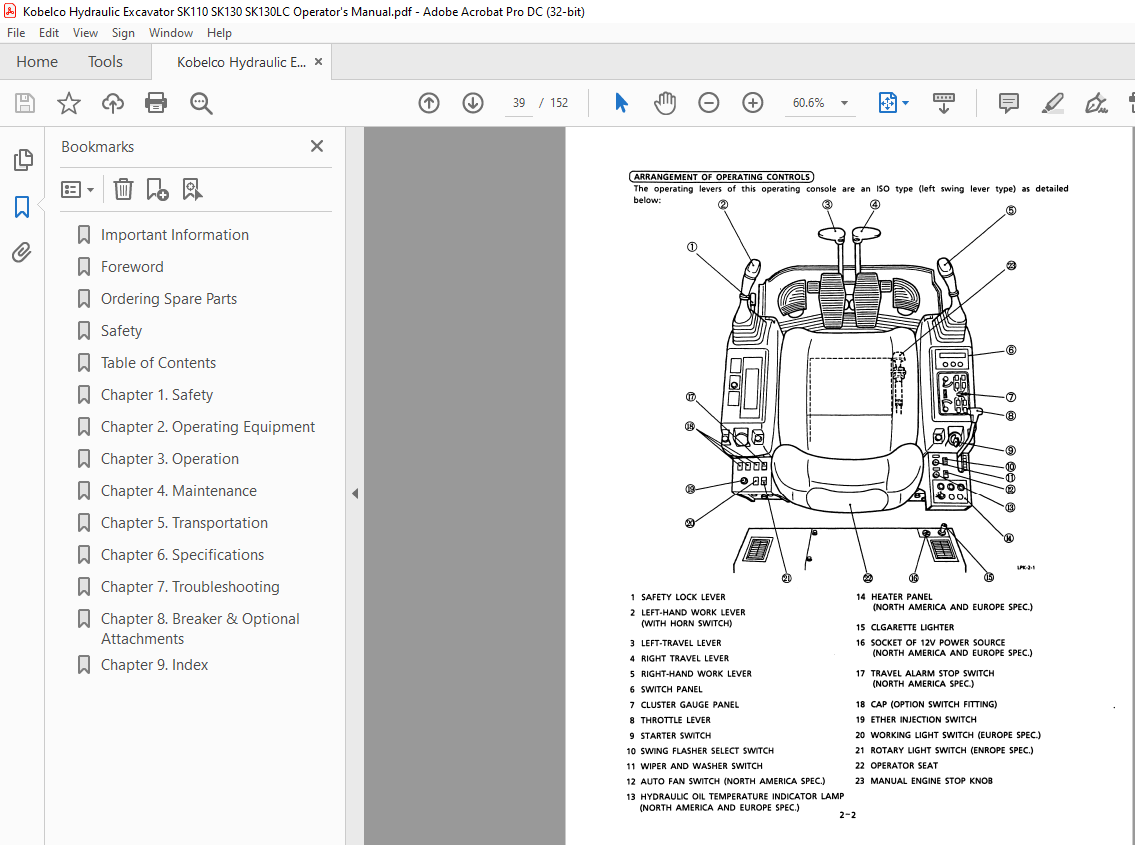The height and width of the screenshot is (845, 1135).
Task: Jump to Table of Contents bookmark
Action: click(158, 363)
